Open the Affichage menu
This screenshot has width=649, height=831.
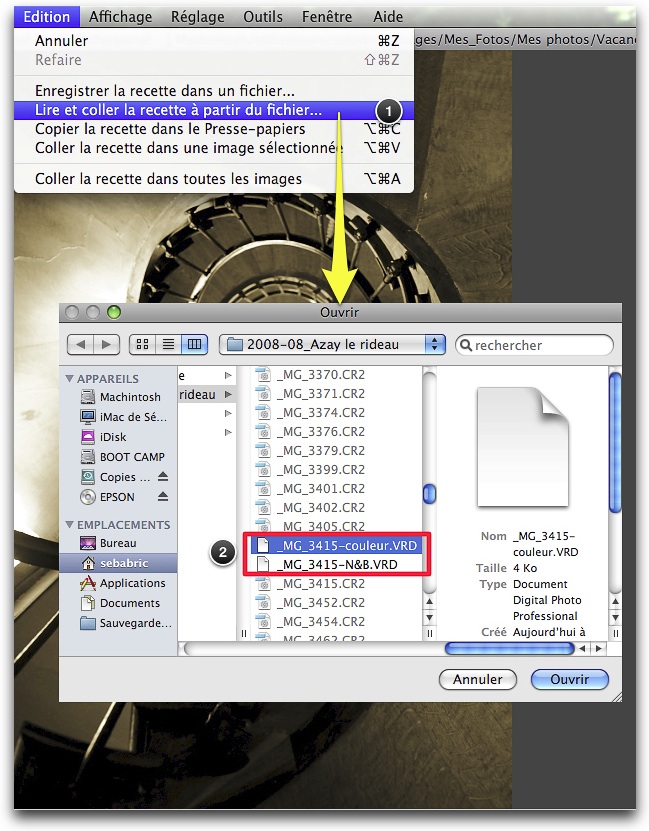[120, 16]
